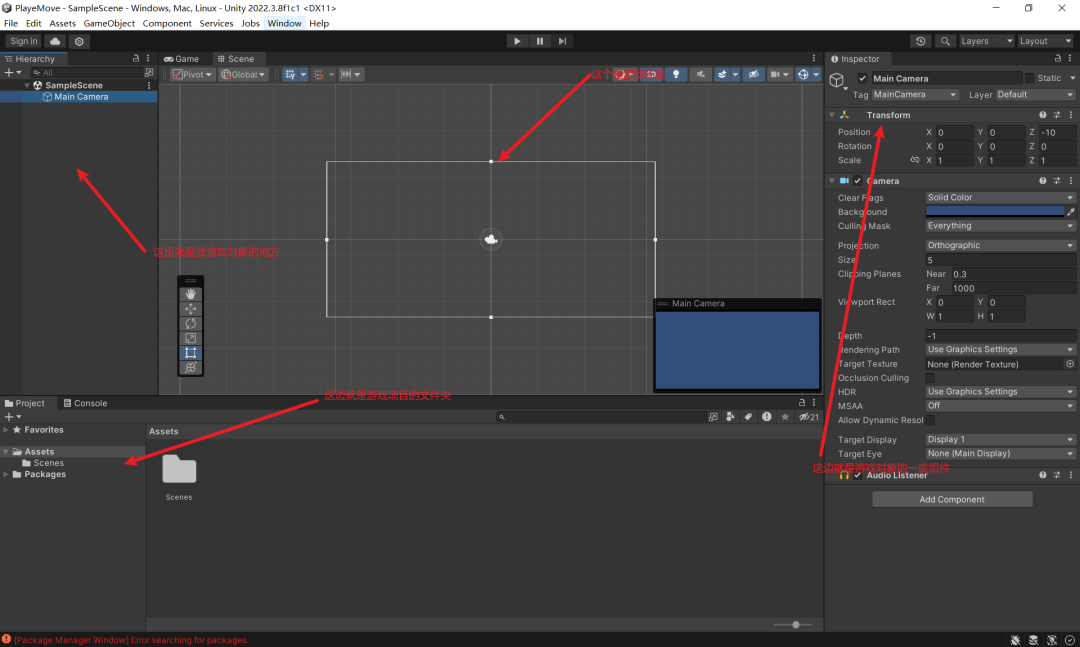Open the GameObject menu

[x=109, y=23]
